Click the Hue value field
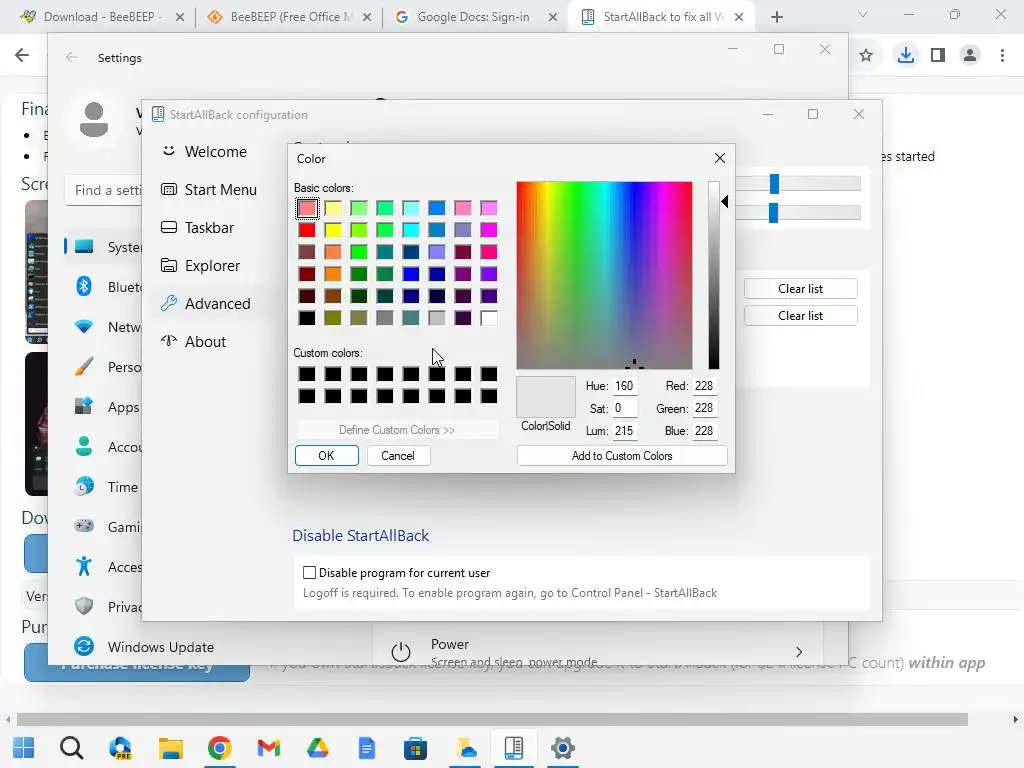Viewport: 1024px width, 768px height. pyautogui.click(x=625, y=386)
